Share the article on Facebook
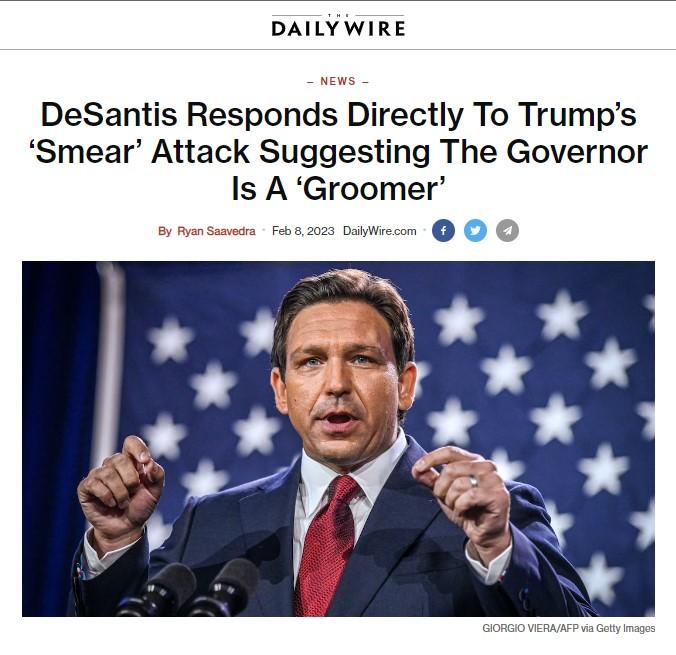This screenshot has width=676, height=655. click(443, 231)
